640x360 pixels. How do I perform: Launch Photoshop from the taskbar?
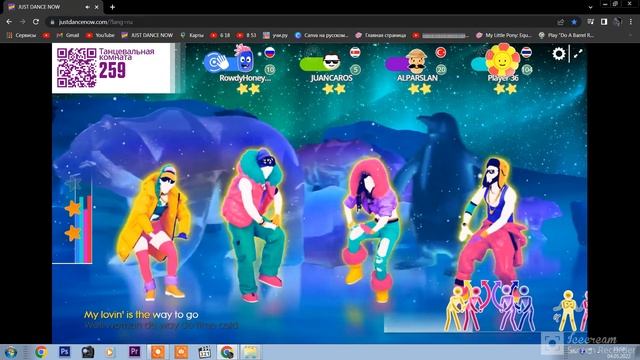point(64,352)
